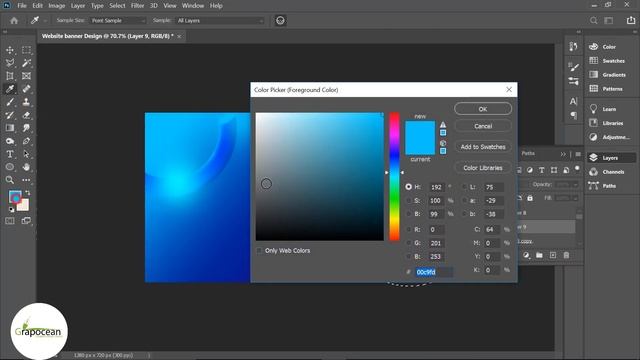Click the foreground color swatch in toolbar
The image size is (640, 360).
(16, 197)
